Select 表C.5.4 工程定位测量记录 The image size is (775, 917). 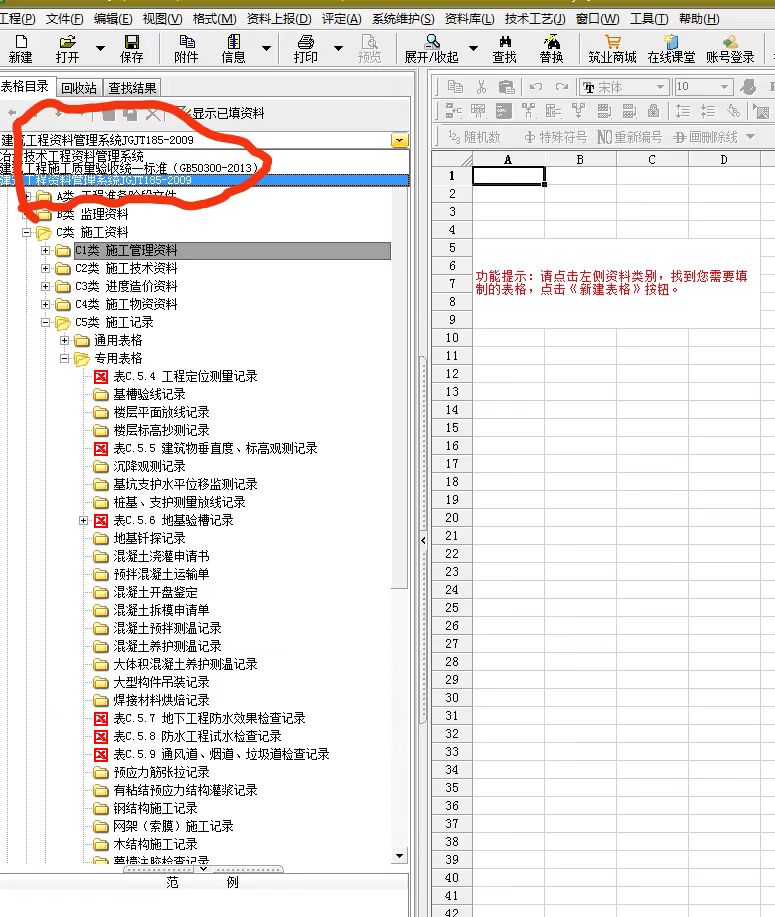tap(185, 377)
